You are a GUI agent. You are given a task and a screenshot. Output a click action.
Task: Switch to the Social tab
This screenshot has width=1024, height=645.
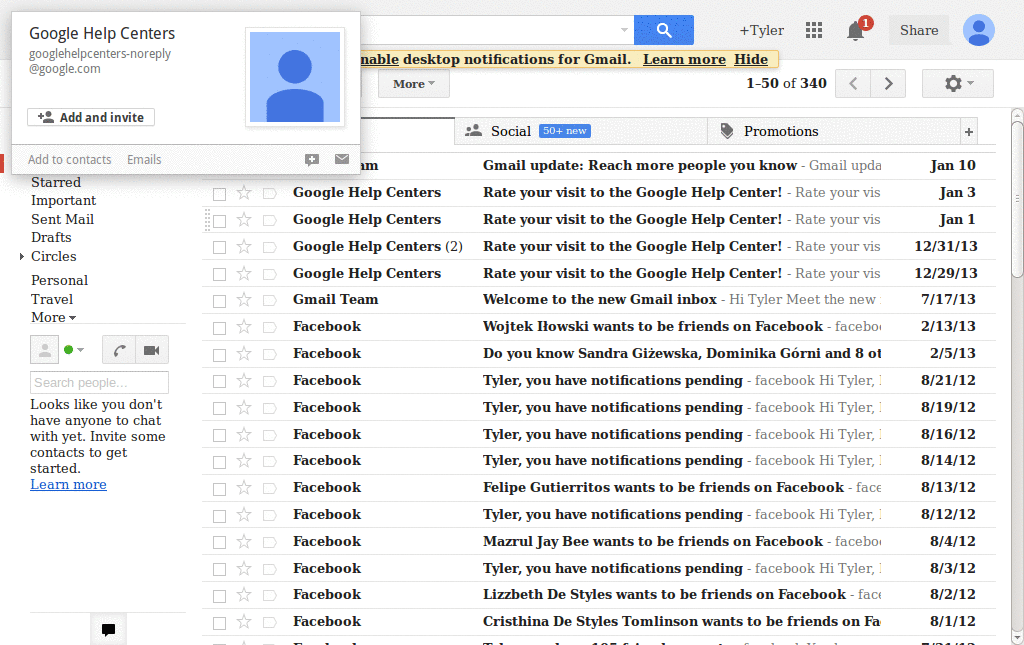coord(581,131)
